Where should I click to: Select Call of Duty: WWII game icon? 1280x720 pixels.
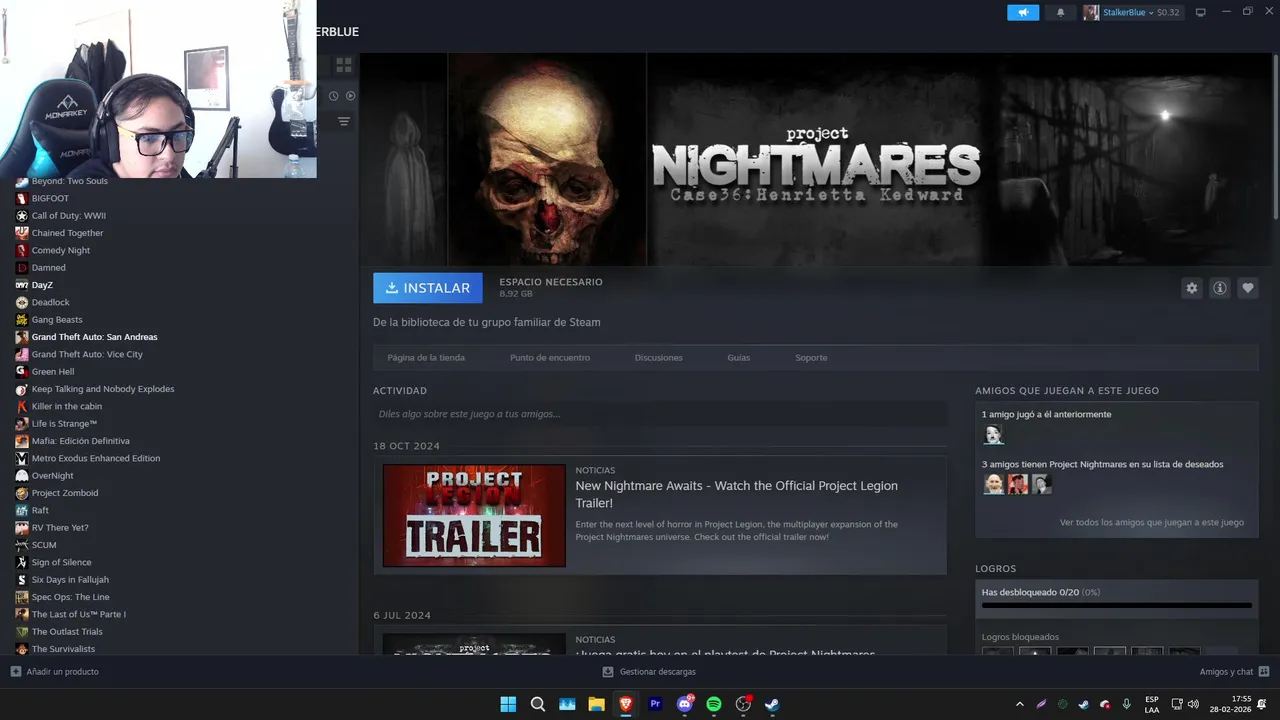22,216
